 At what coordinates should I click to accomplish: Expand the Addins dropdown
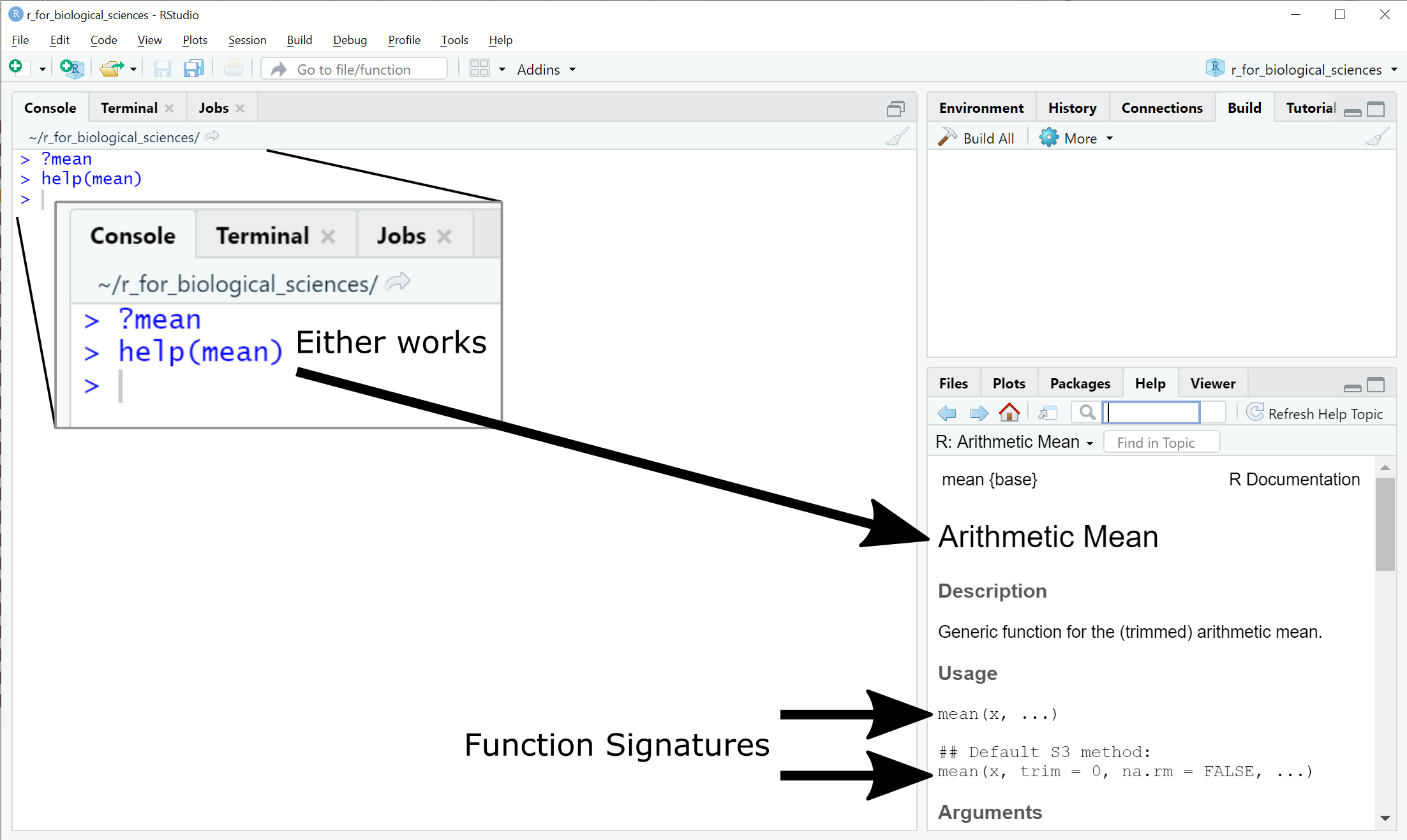(x=546, y=70)
